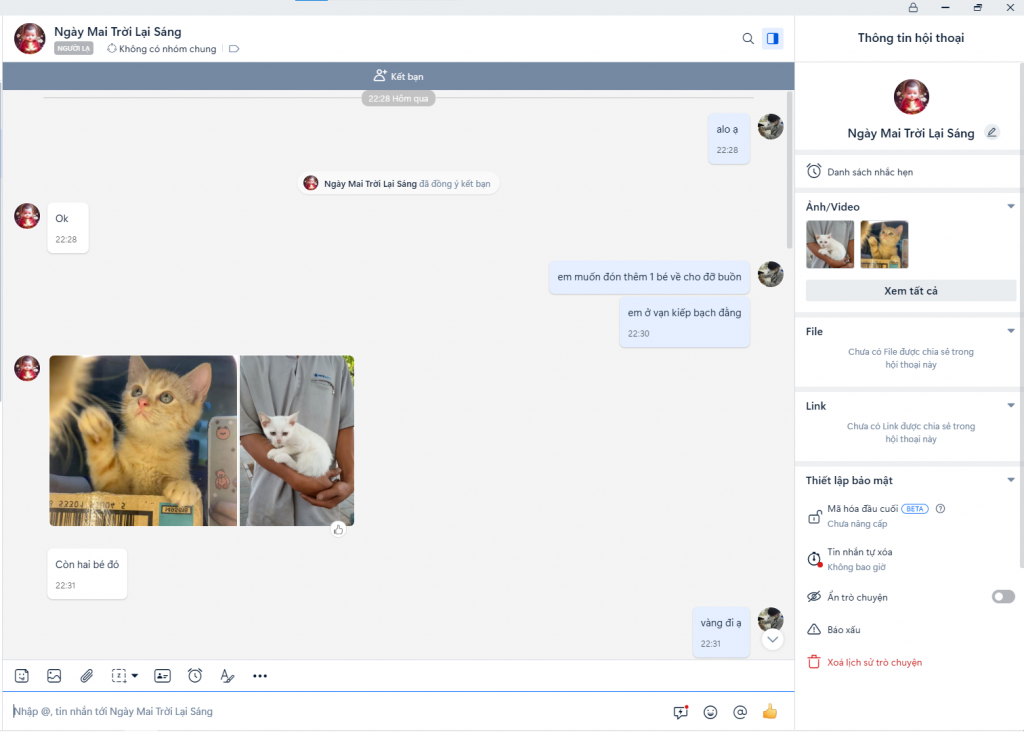Screen dimensions: 1024x734
Task: Toggle the conversation info side panel
Action: pos(773,39)
